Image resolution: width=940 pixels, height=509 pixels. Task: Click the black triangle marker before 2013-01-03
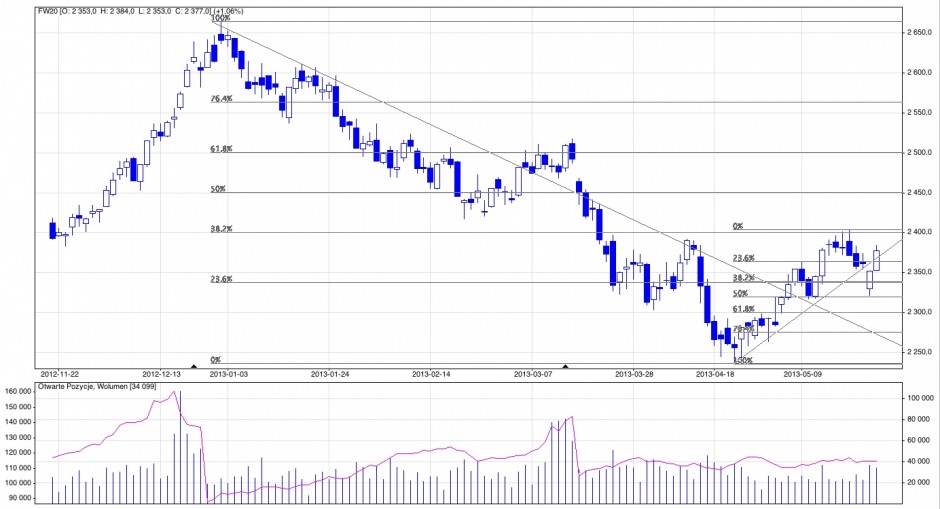(193, 368)
